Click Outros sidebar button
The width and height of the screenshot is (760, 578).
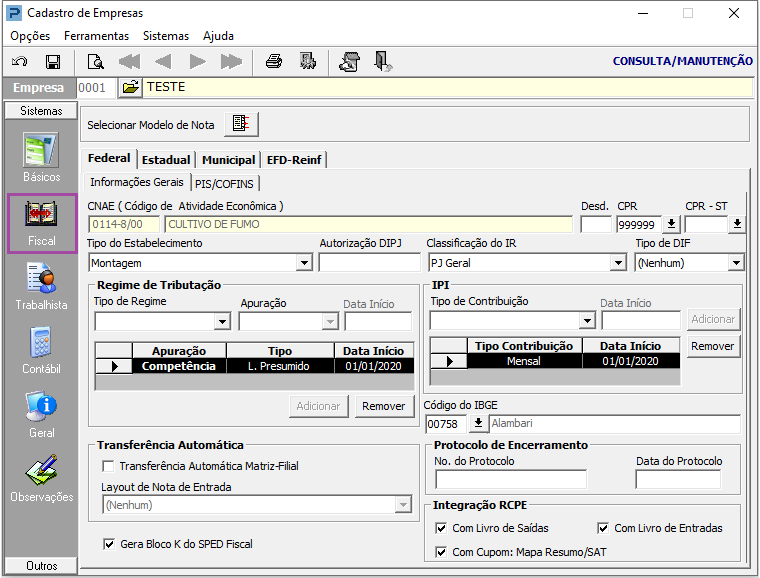[41, 565]
